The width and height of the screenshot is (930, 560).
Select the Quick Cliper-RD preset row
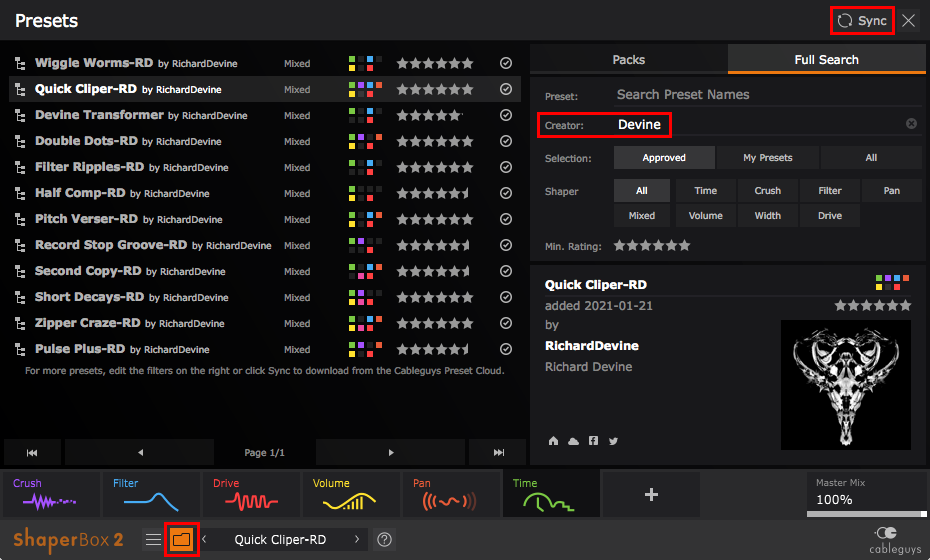(265, 89)
